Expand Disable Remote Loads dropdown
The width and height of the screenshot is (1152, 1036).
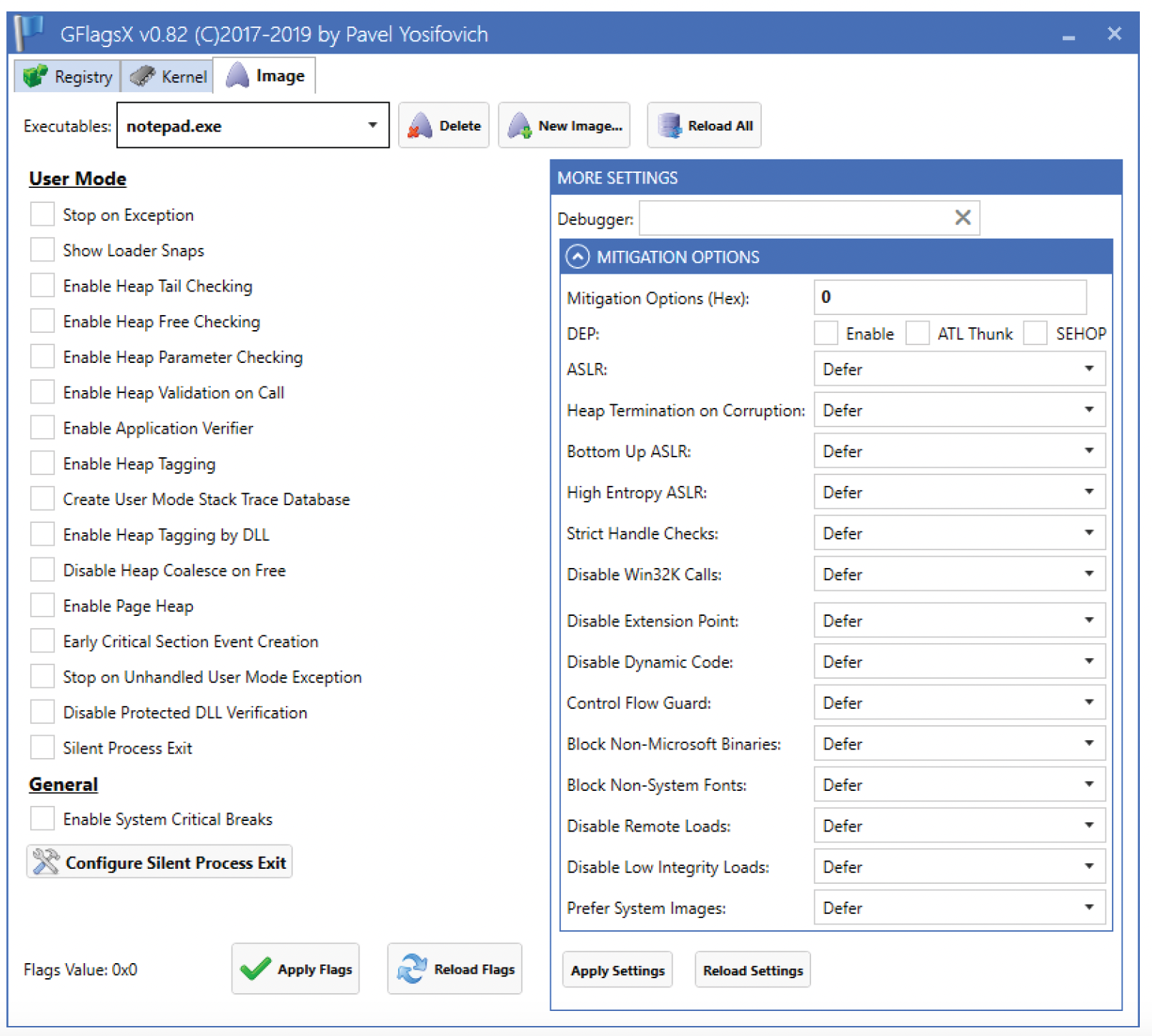960,825
